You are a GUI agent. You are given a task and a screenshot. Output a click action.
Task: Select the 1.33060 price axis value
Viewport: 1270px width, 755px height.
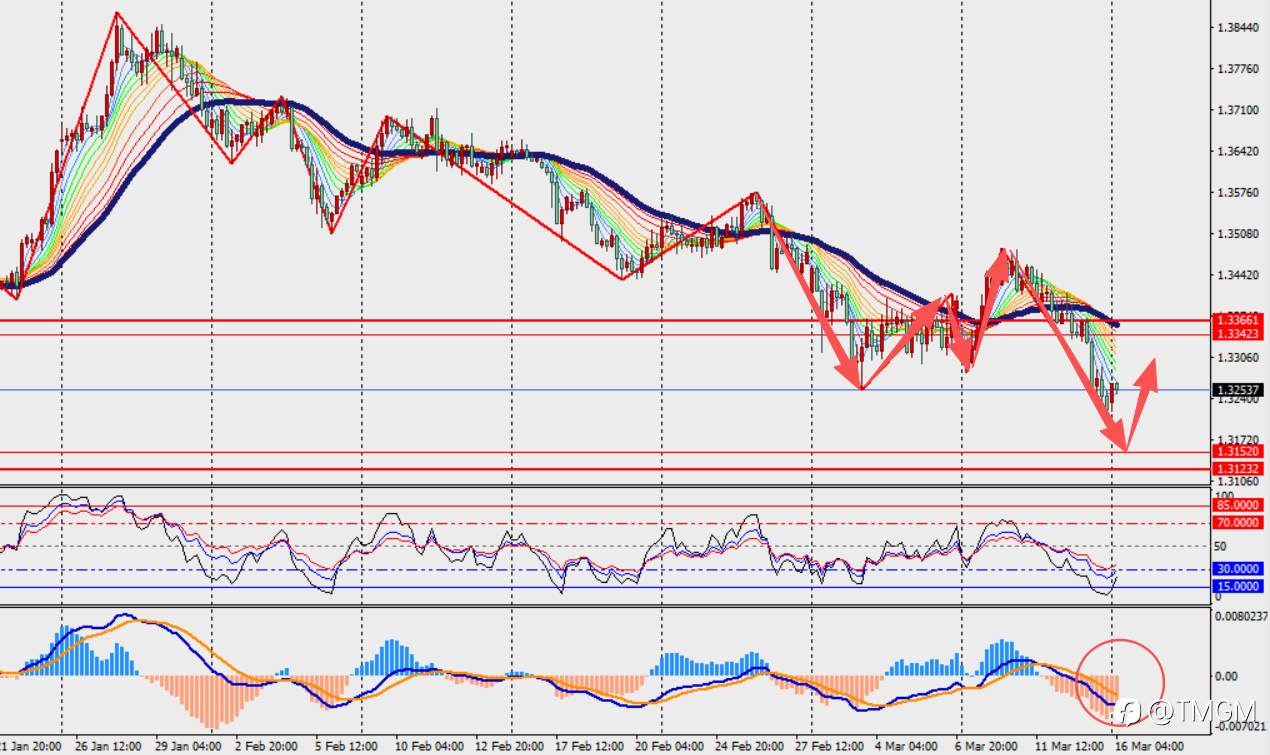click(x=1238, y=357)
